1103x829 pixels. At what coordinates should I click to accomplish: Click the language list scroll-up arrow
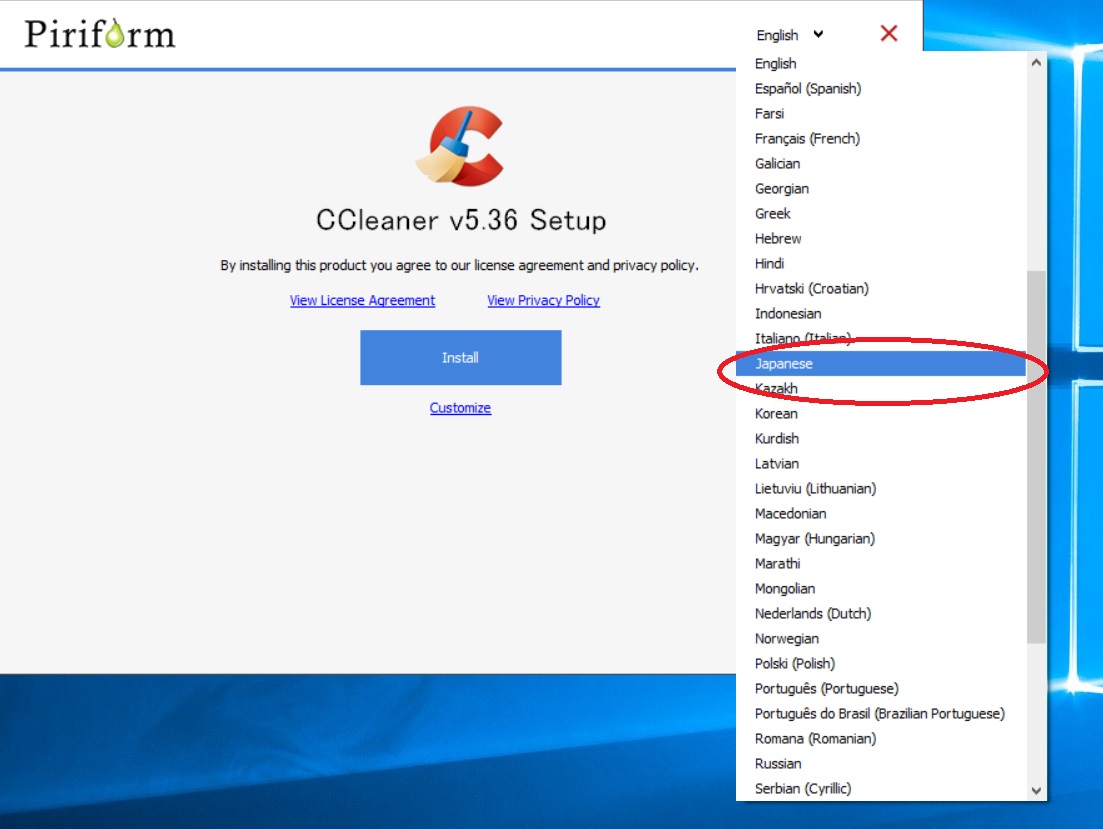tap(1035, 63)
